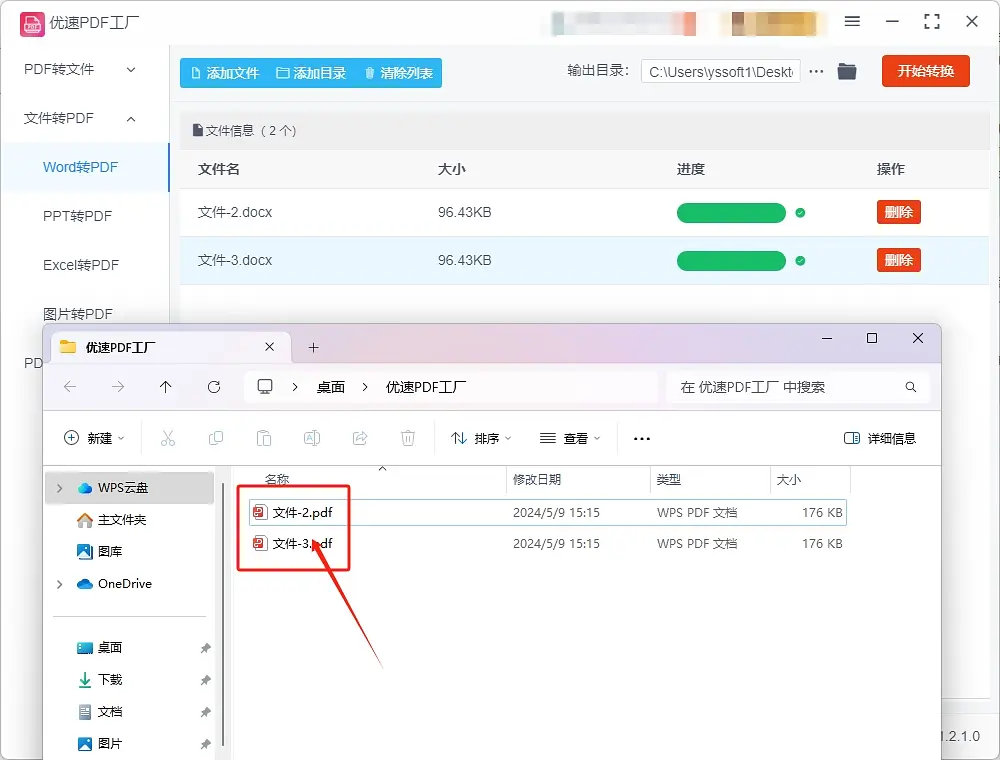Expand the WPS云盘 tree node
Screen dimensions: 1000x760
[60, 488]
